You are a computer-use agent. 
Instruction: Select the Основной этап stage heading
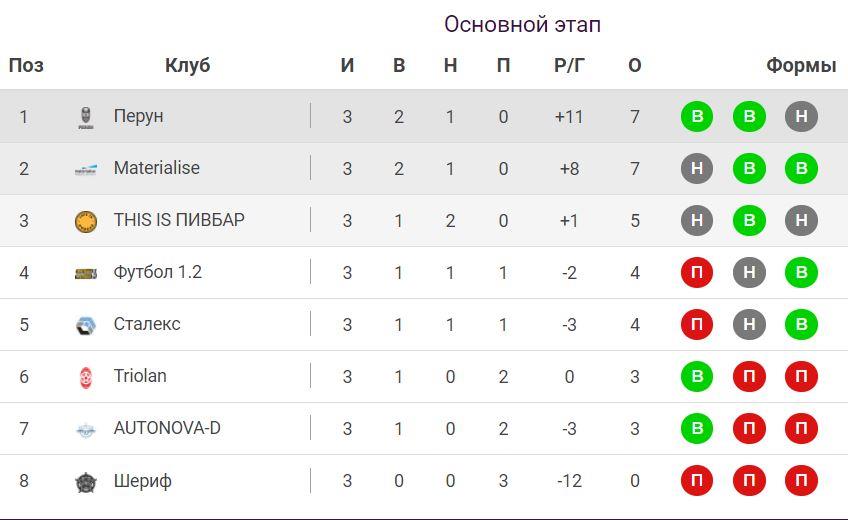click(522, 24)
